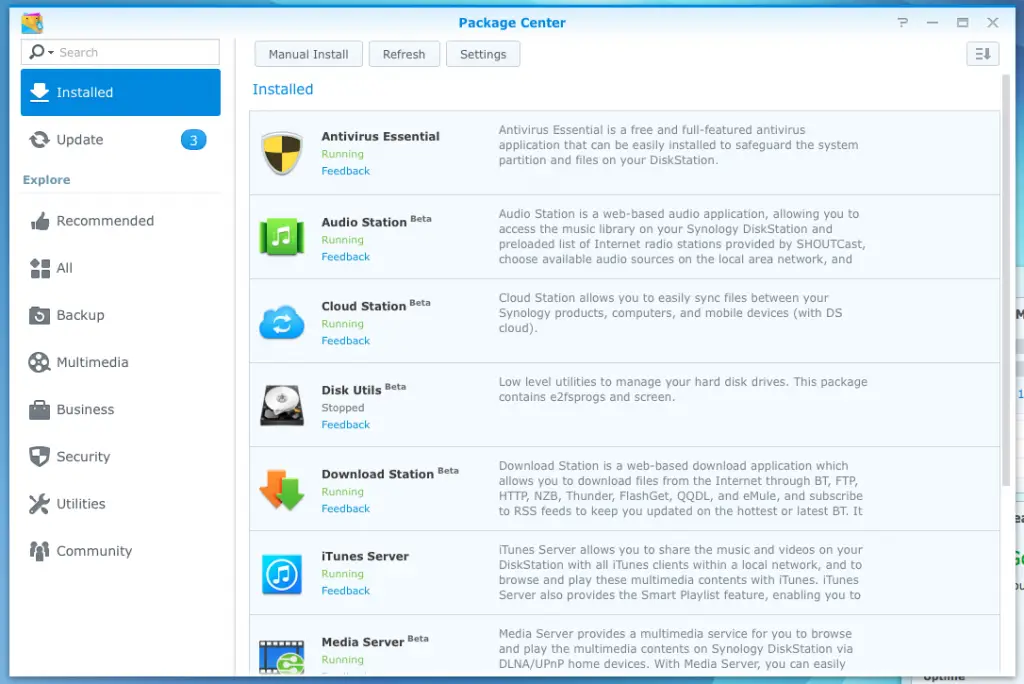Open Feedback link for Antivirus Essential
1024x684 pixels.
coord(345,171)
